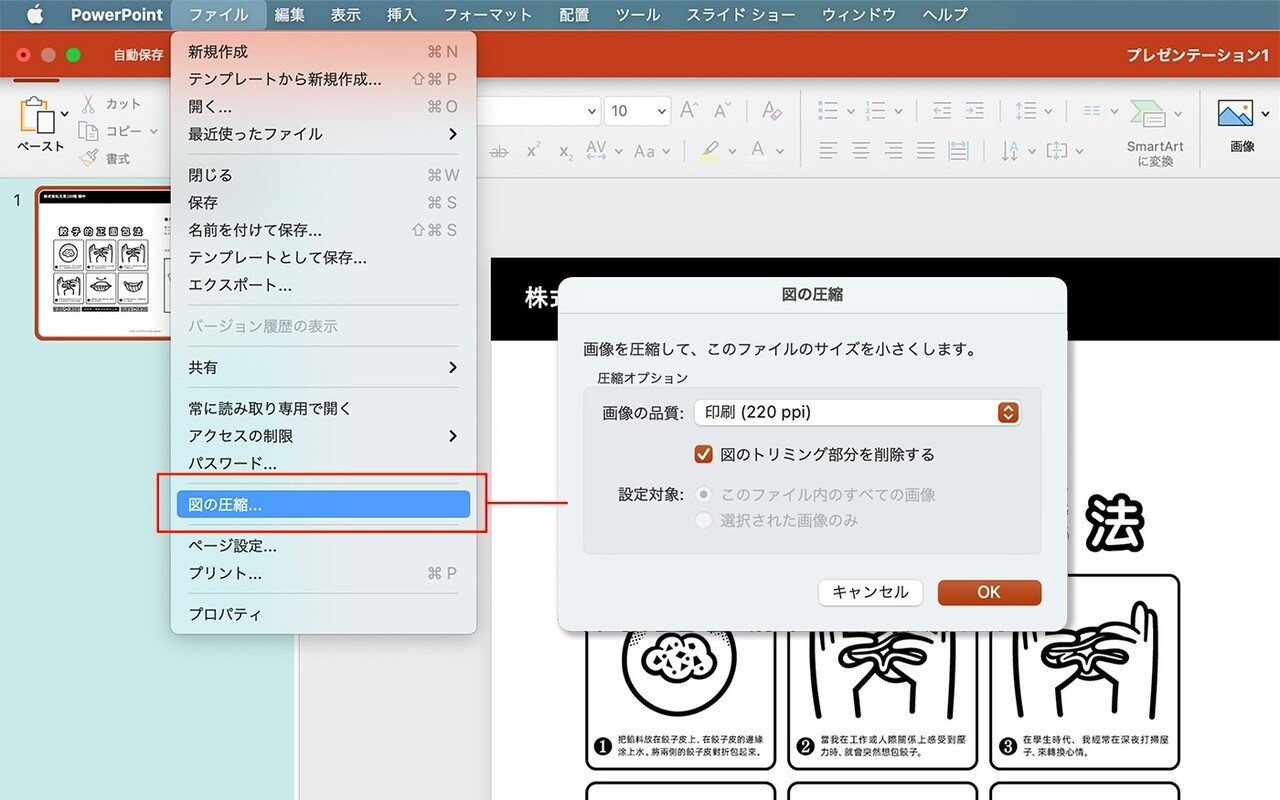Choose Print from the File menu
Screen dimensions: 1280x800
323,573
